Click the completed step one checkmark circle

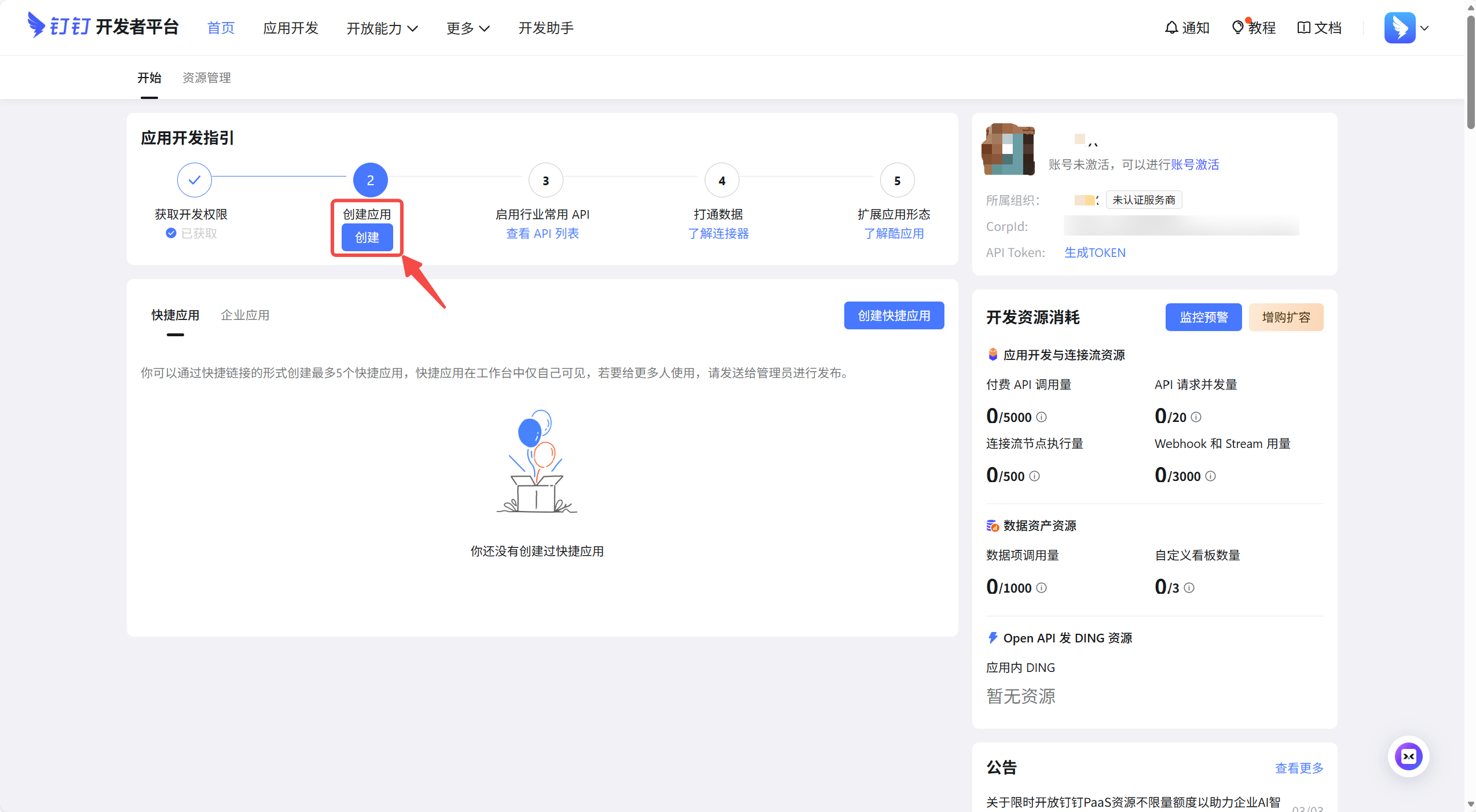(194, 180)
